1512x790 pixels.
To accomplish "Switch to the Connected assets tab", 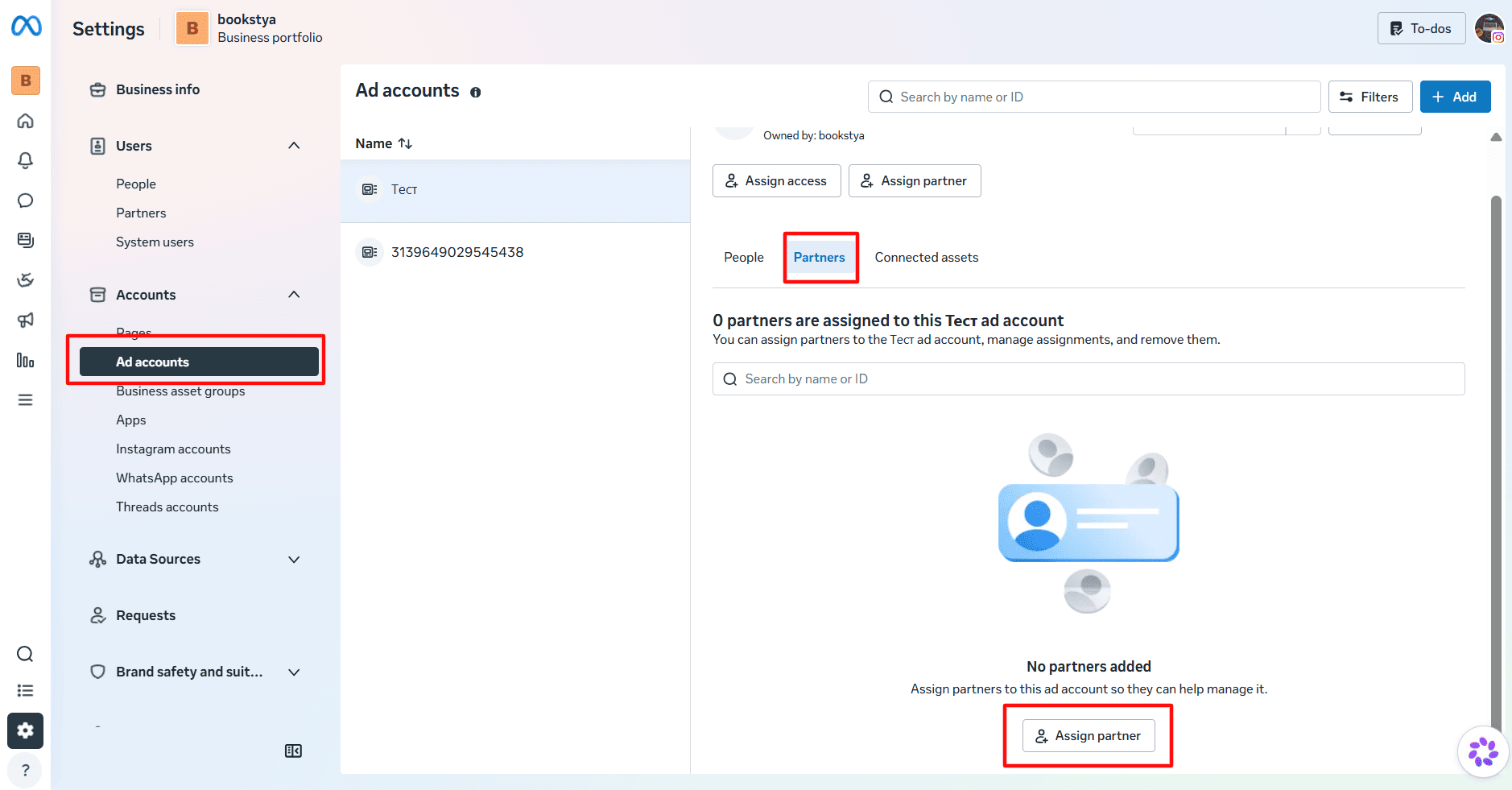I will click(x=927, y=258).
